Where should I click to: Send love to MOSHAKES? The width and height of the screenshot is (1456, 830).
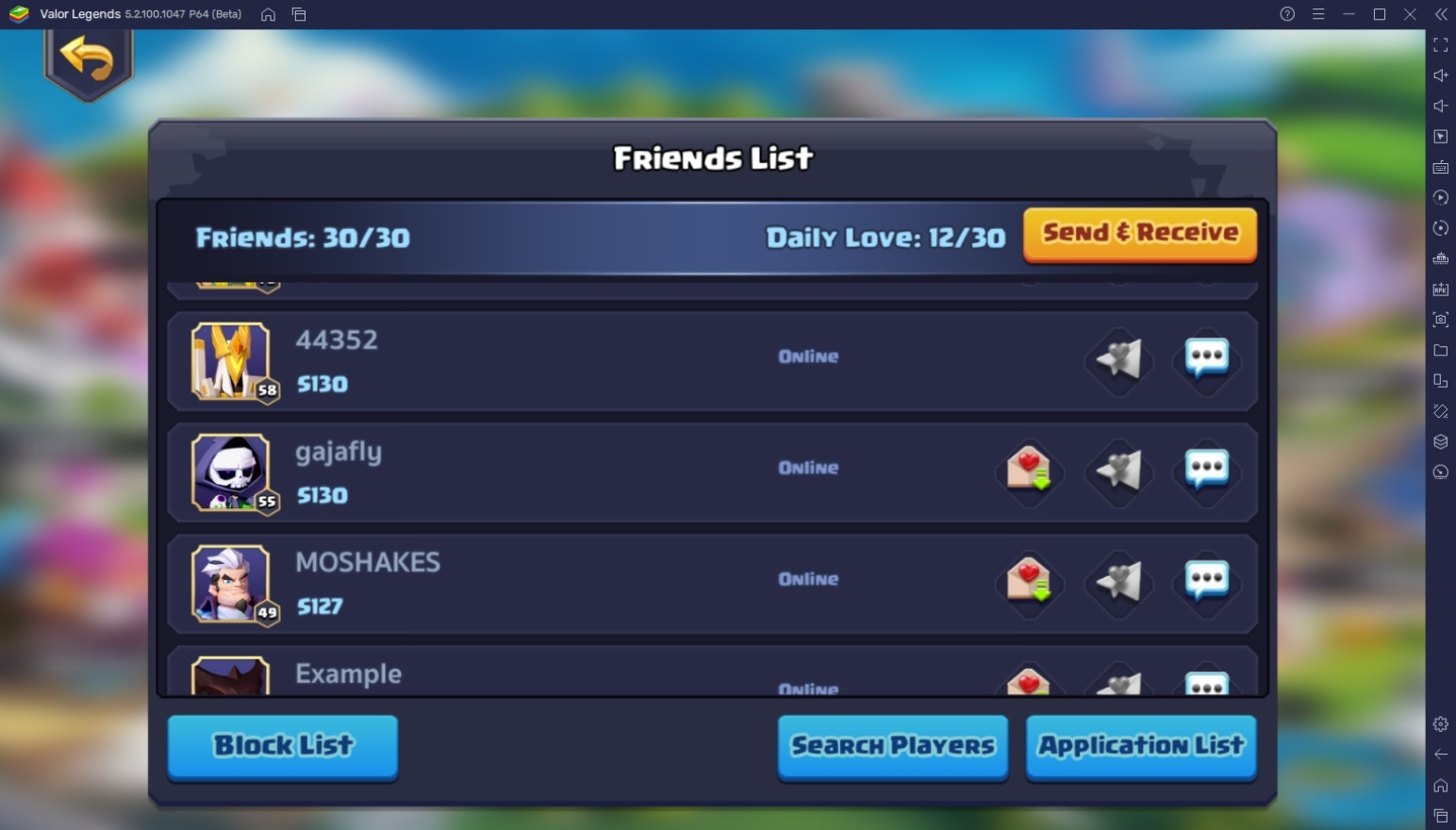click(x=1118, y=581)
